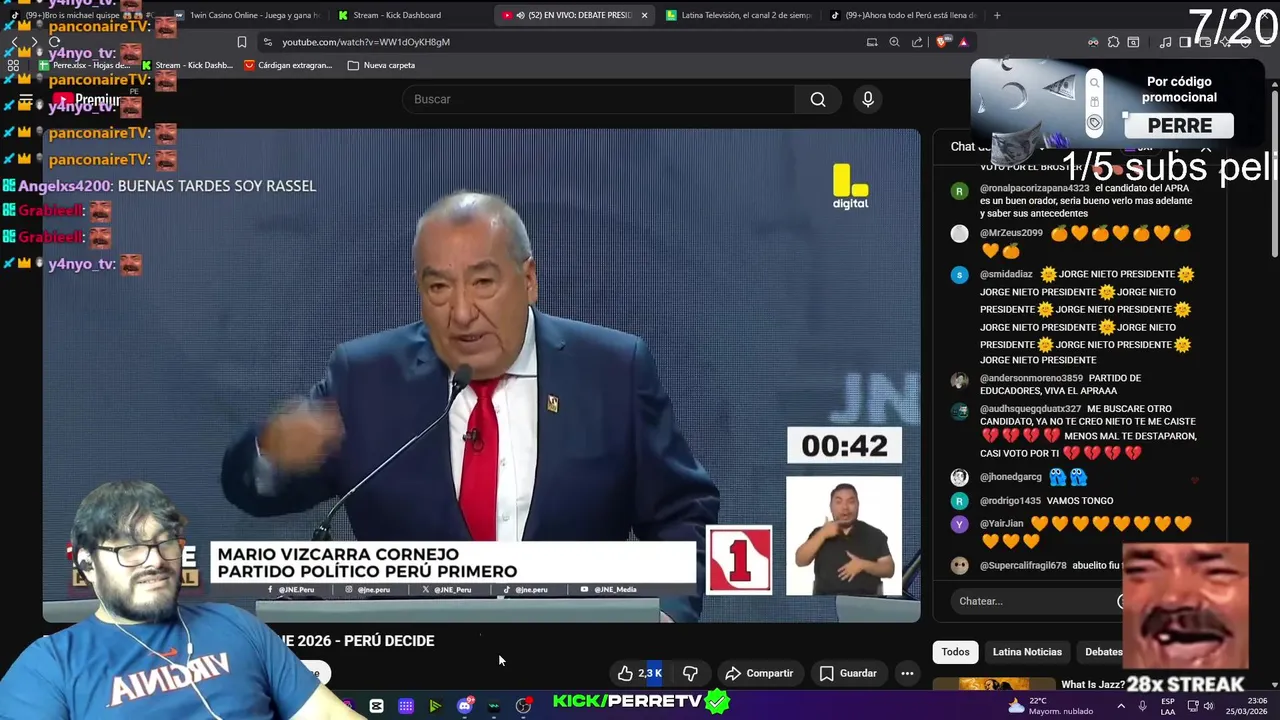Open the screen cast icon in address bar
1280x720 pixels.
[872, 42]
